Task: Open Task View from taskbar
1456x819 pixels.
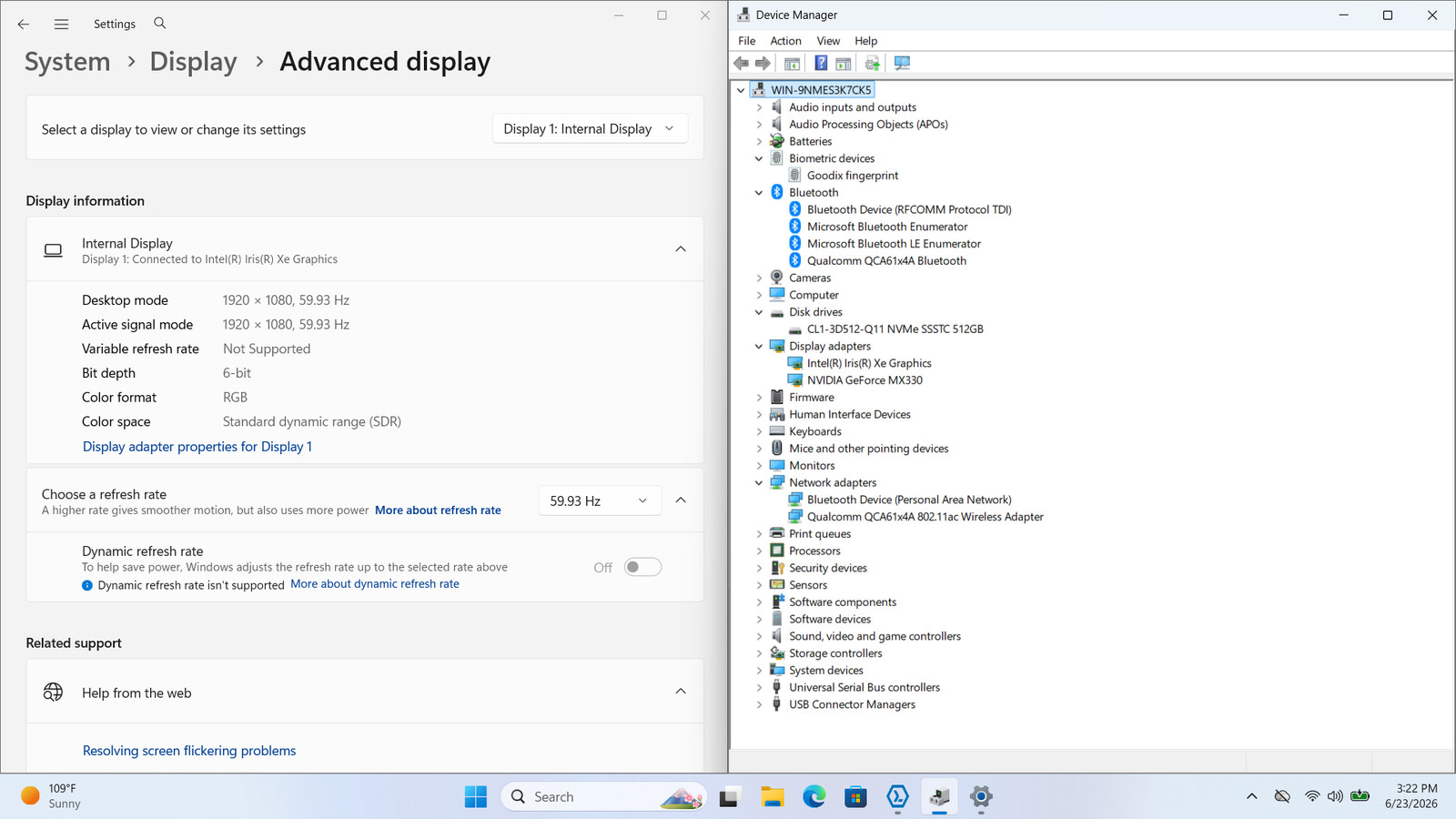Action: click(x=730, y=797)
